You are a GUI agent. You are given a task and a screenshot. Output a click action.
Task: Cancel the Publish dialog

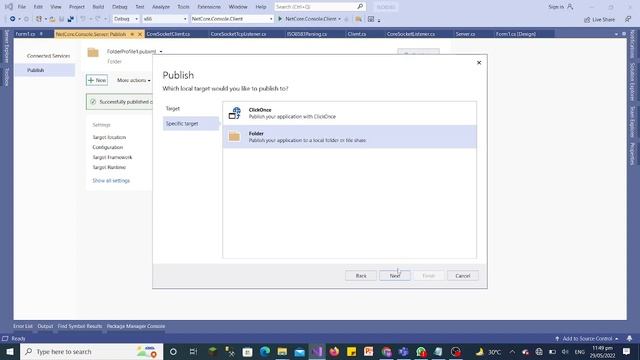(x=462, y=276)
